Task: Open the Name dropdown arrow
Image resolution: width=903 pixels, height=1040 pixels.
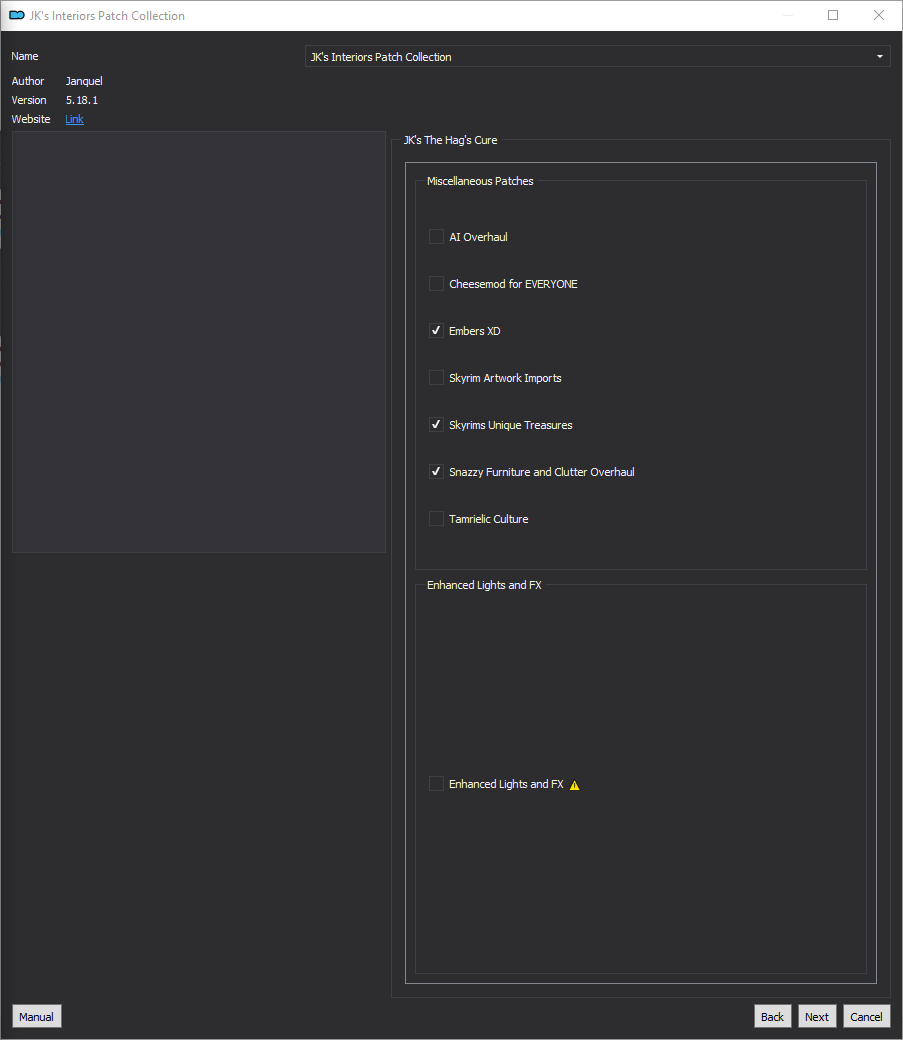Action: pyautogui.click(x=880, y=57)
